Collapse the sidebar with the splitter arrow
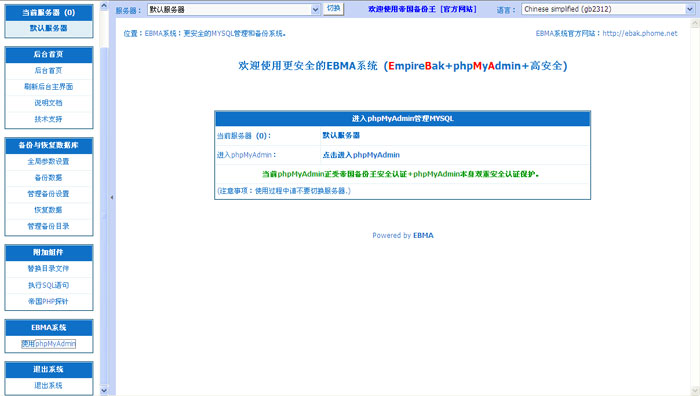This screenshot has height=396, width=700. [x=112, y=197]
